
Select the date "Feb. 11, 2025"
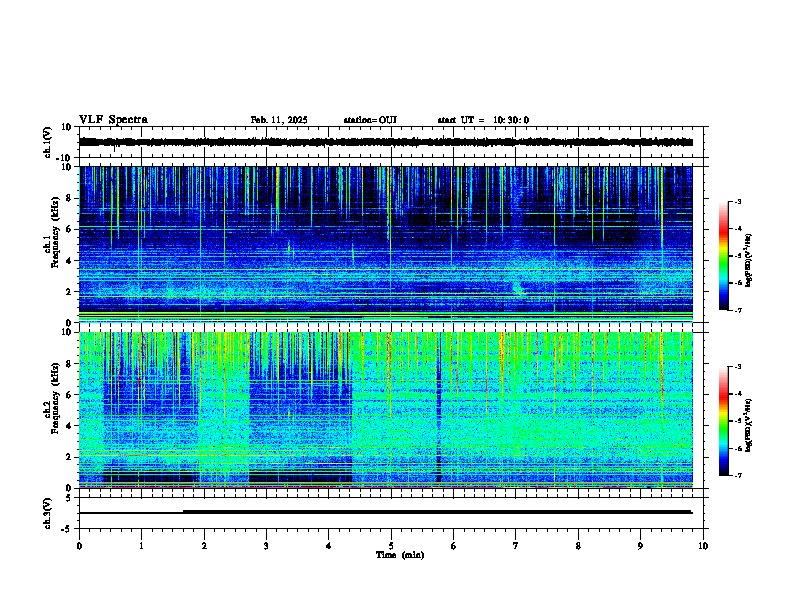coord(279,120)
